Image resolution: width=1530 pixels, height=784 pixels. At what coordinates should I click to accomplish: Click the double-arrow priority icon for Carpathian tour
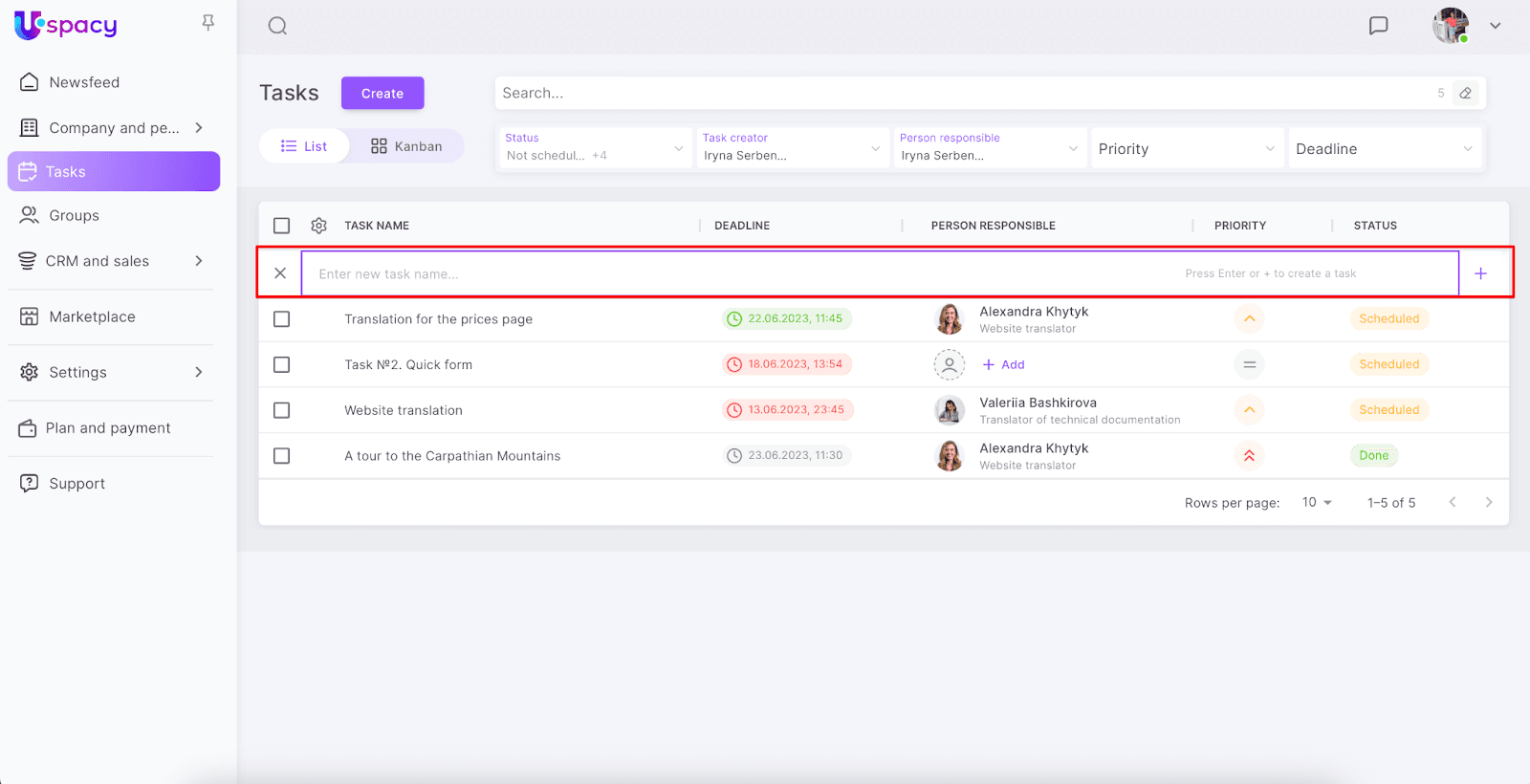(1249, 456)
